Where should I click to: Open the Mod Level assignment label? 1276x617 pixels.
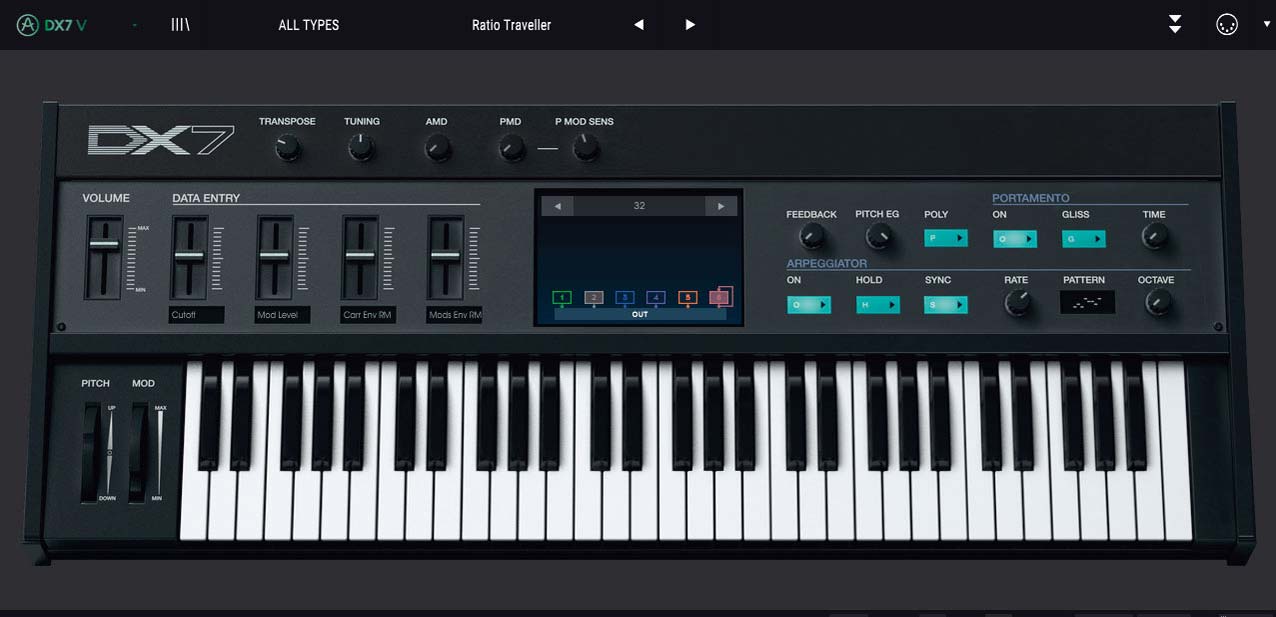point(282,315)
